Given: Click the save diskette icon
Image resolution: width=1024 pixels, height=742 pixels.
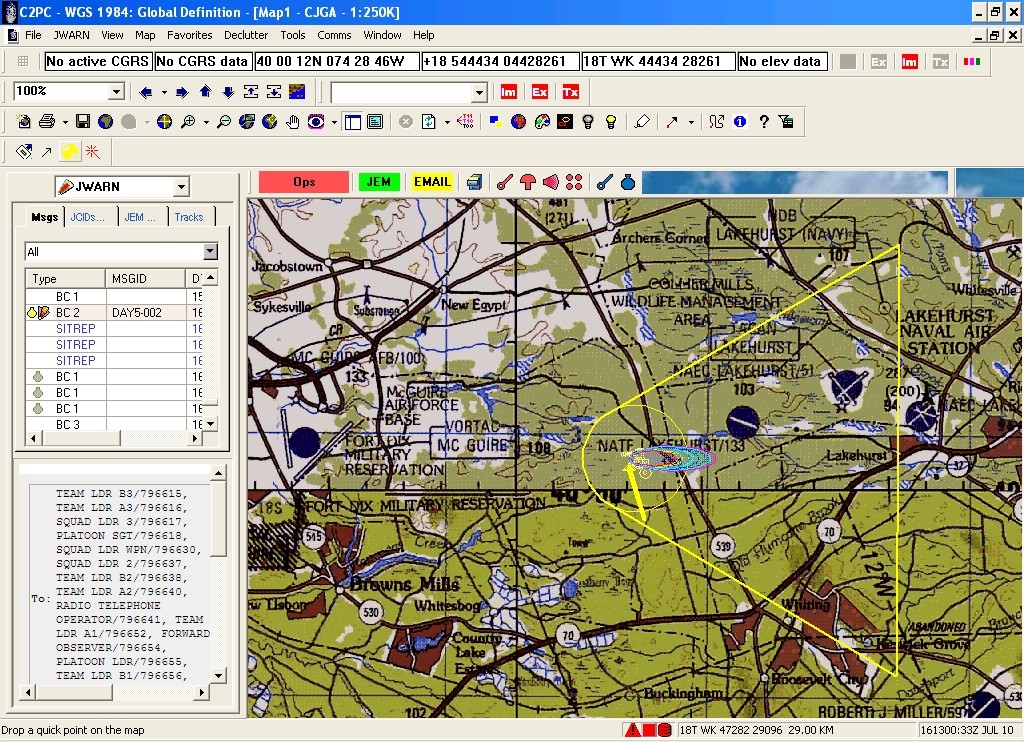Looking at the screenshot, I should 83,121.
